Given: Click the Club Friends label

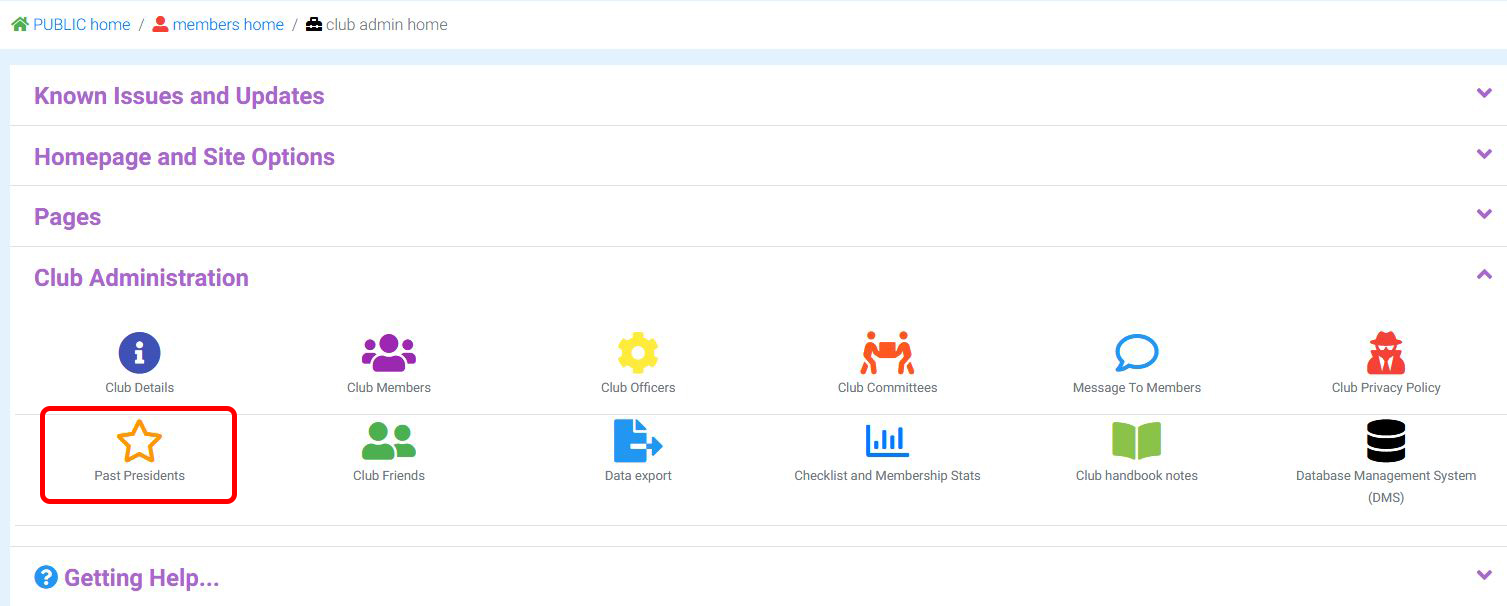Looking at the screenshot, I should pos(389,476).
